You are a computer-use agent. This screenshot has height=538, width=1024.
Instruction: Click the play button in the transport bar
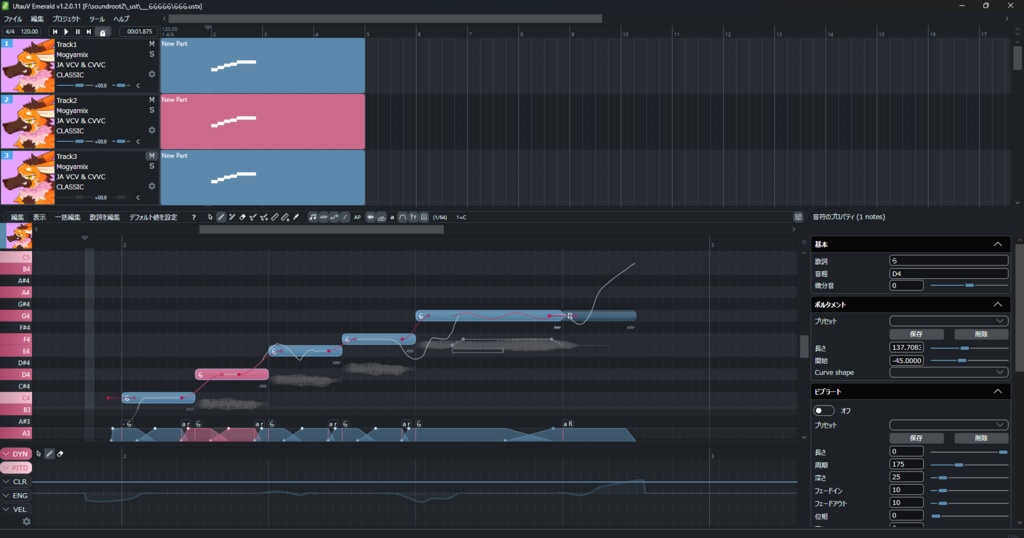pyautogui.click(x=66, y=31)
